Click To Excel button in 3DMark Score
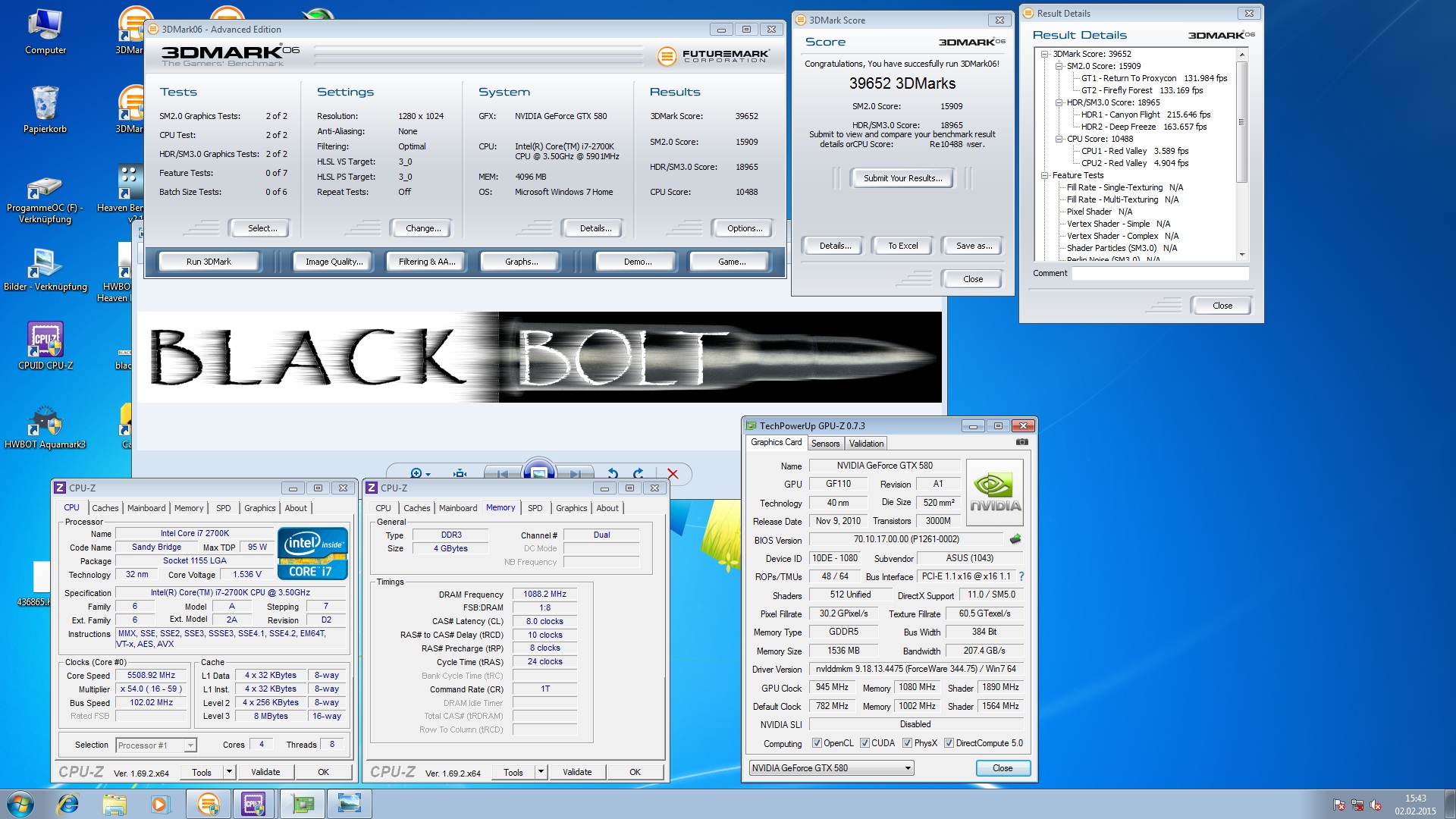 (903, 246)
